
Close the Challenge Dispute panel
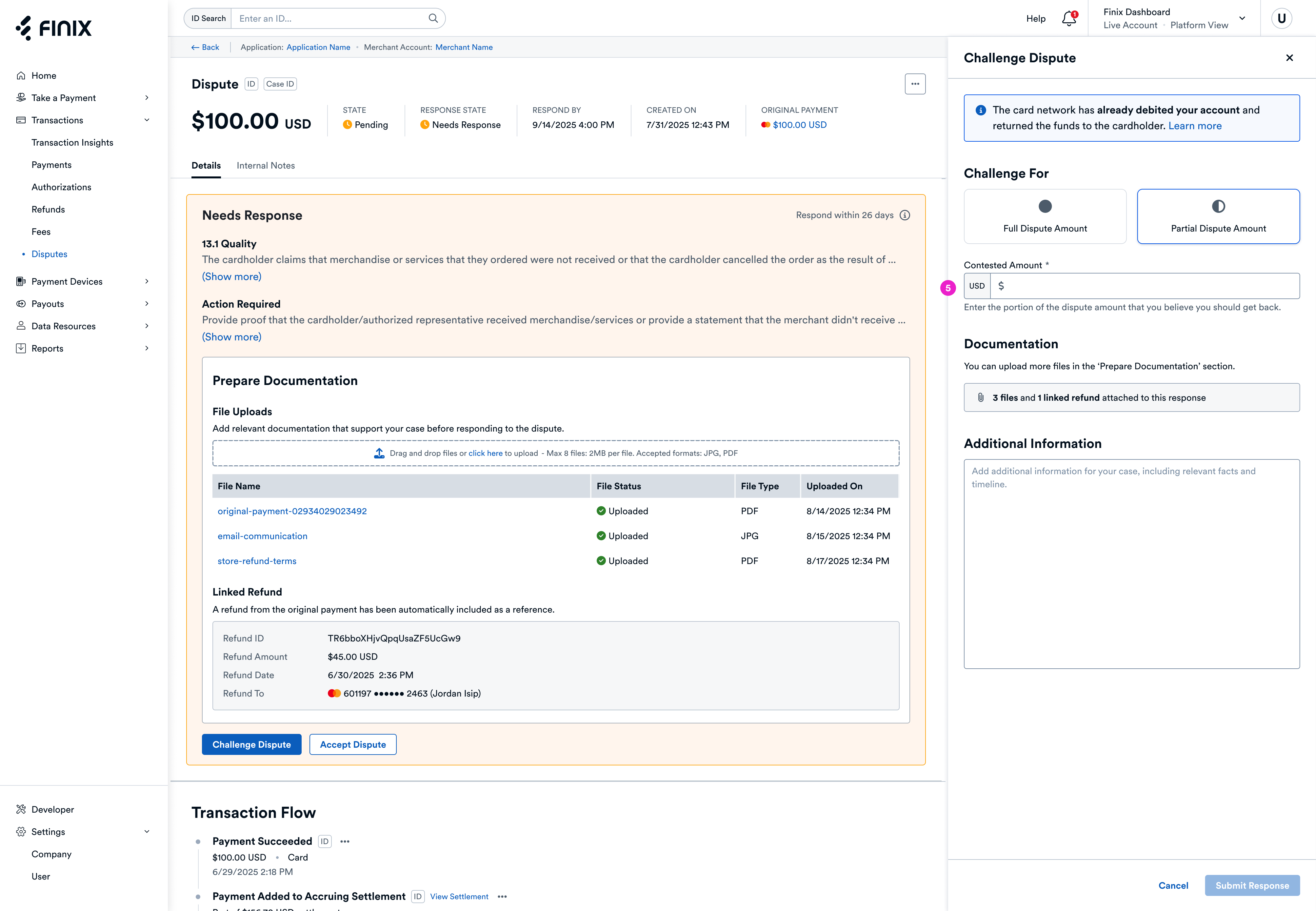coord(1289,58)
